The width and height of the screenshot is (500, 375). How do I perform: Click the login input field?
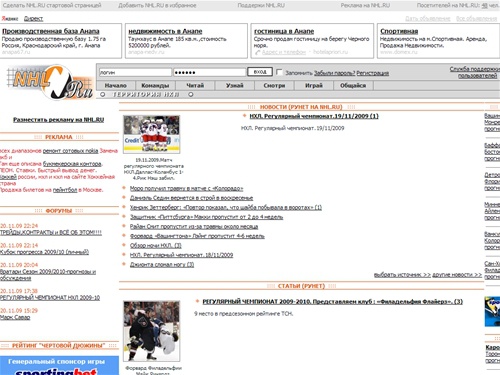click(x=135, y=72)
